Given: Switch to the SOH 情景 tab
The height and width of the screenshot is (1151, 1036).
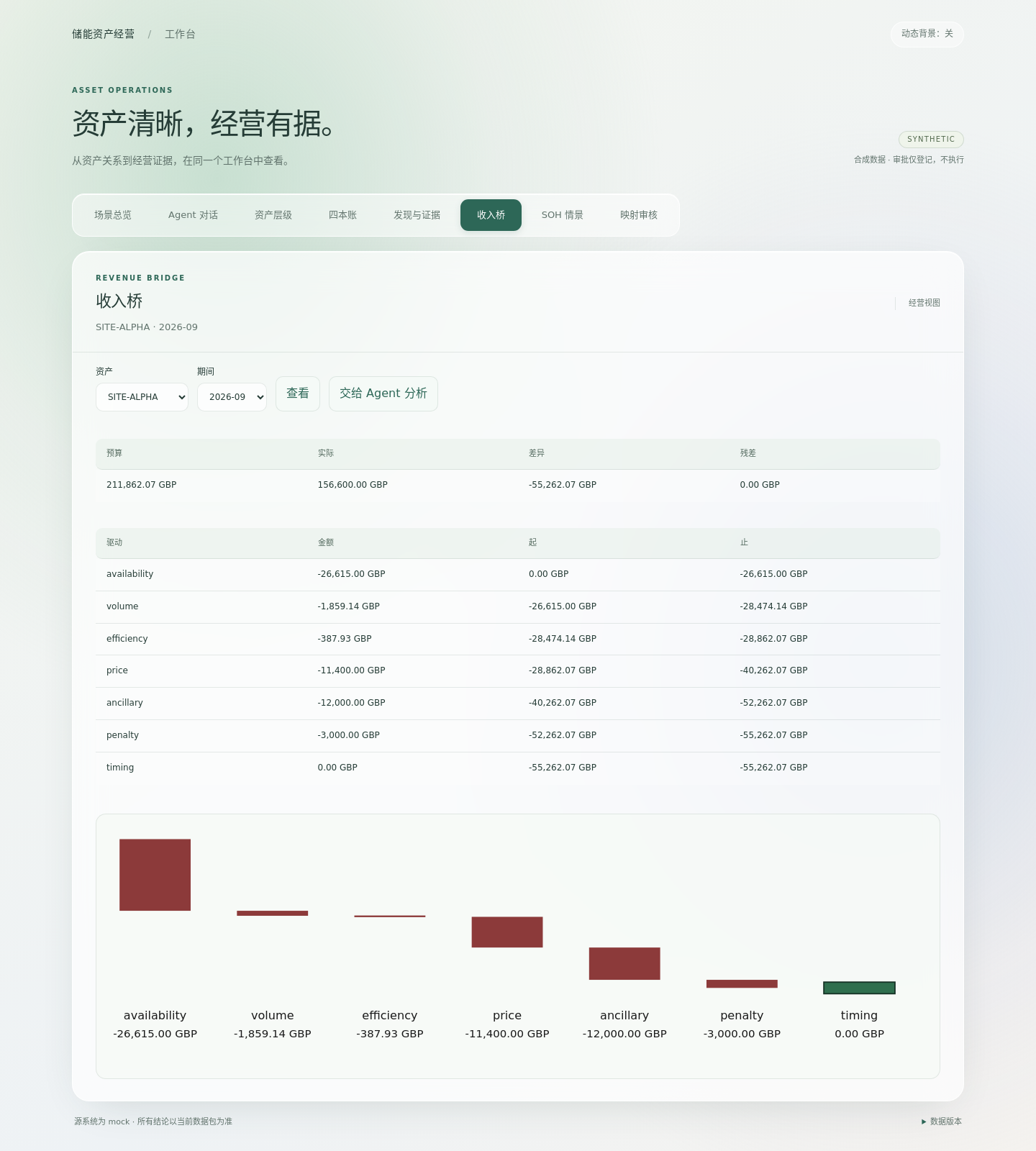Looking at the screenshot, I should (563, 215).
